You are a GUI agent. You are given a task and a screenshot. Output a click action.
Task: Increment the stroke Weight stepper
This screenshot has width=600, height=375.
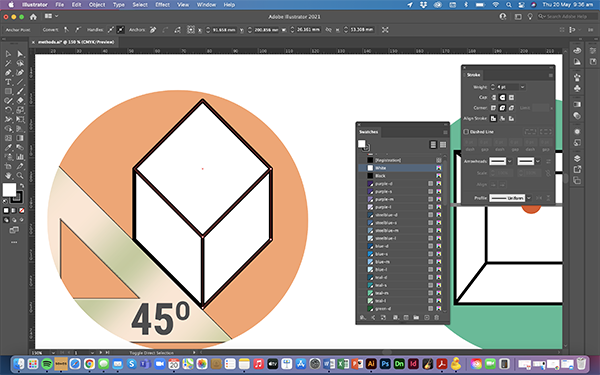[492, 85]
